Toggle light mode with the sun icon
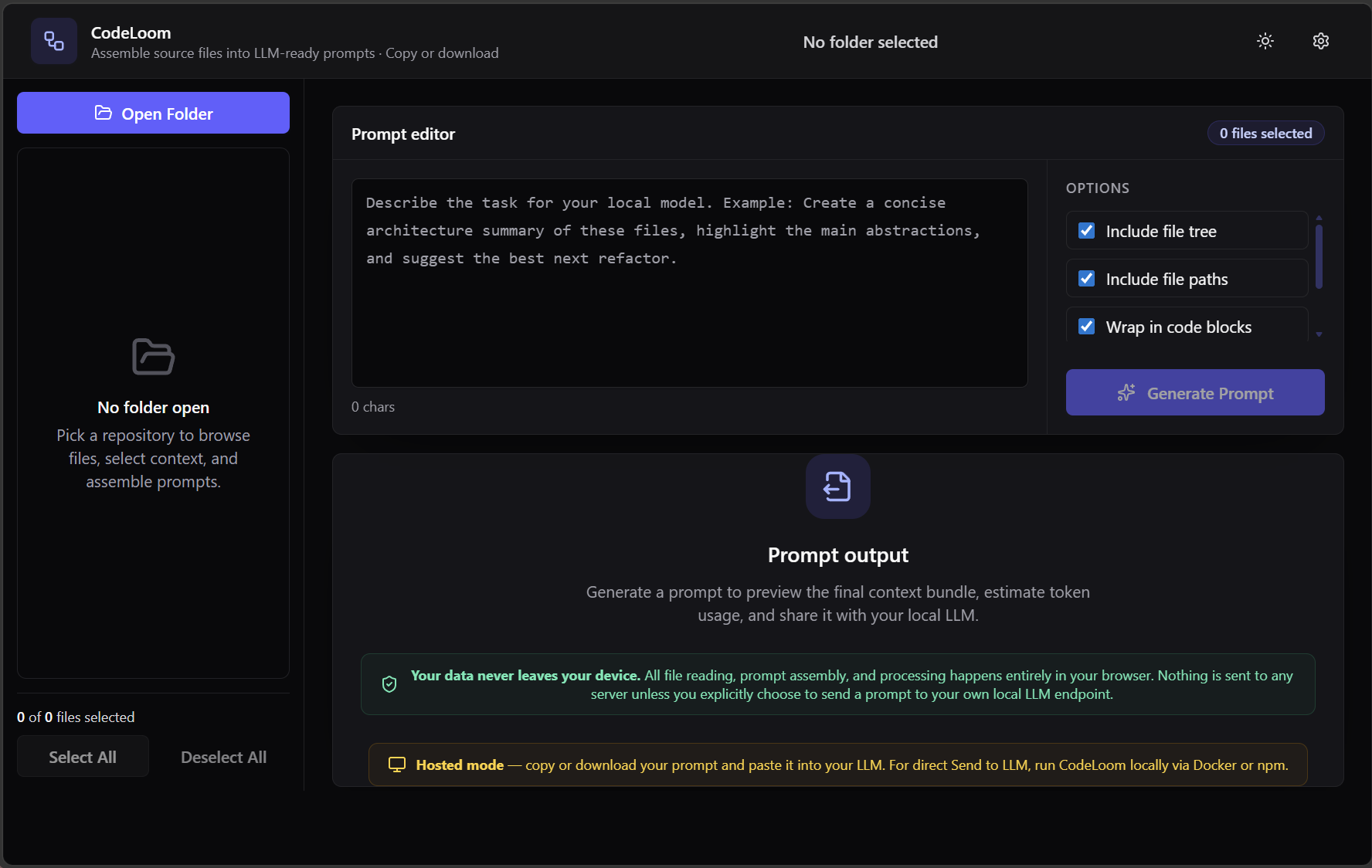 [x=1265, y=41]
